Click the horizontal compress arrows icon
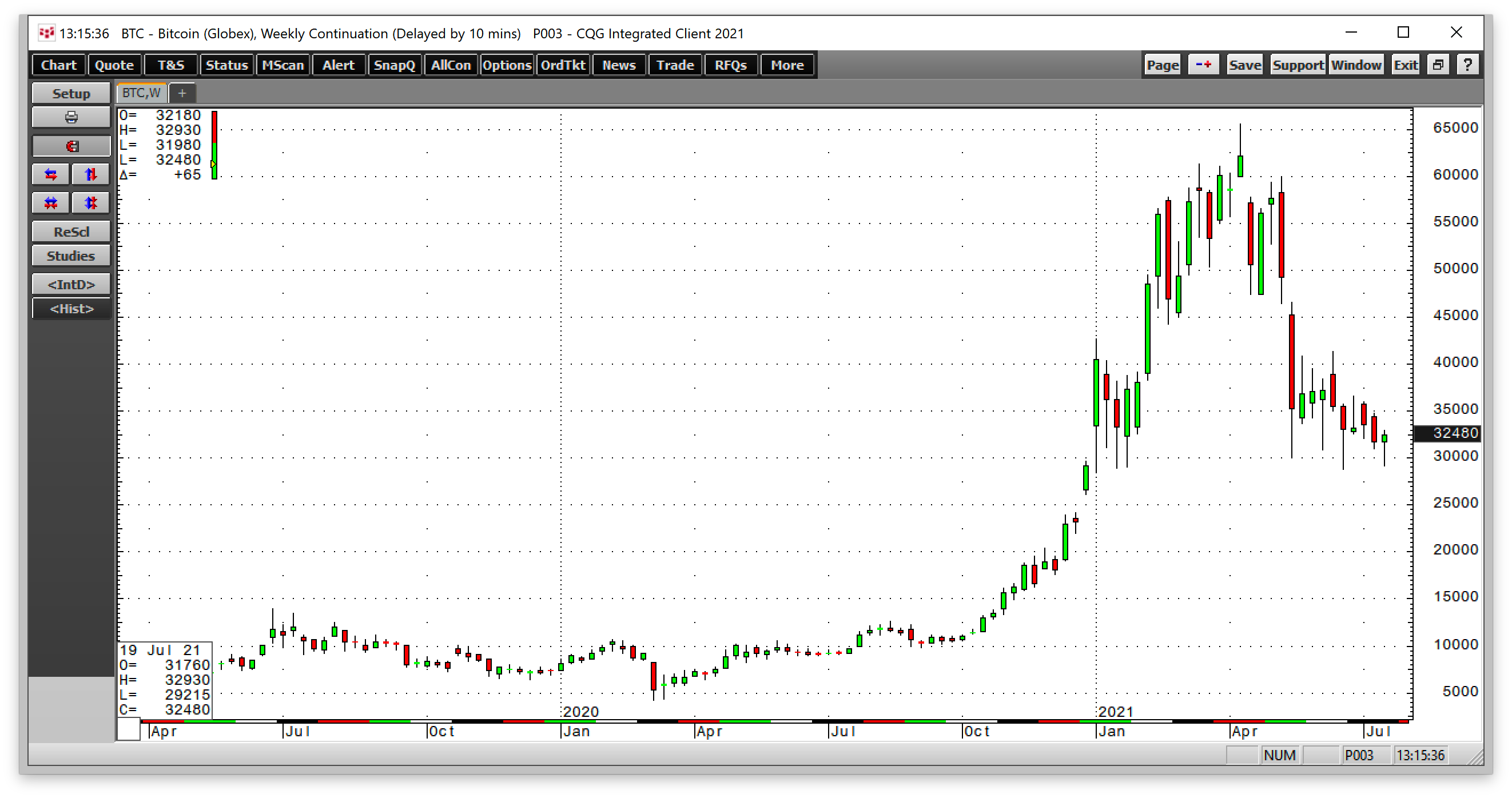1512x798 pixels. [x=51, y=203]
